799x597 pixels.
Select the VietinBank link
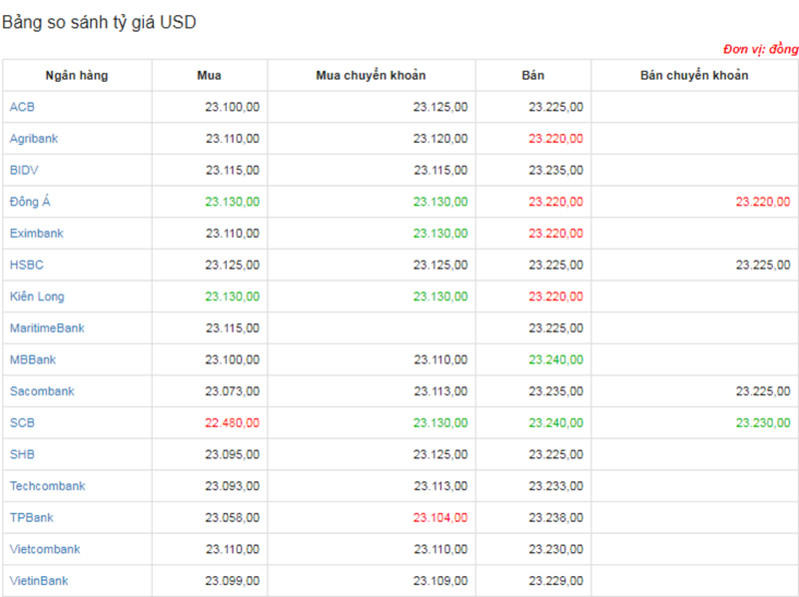(x=39, y=581)
